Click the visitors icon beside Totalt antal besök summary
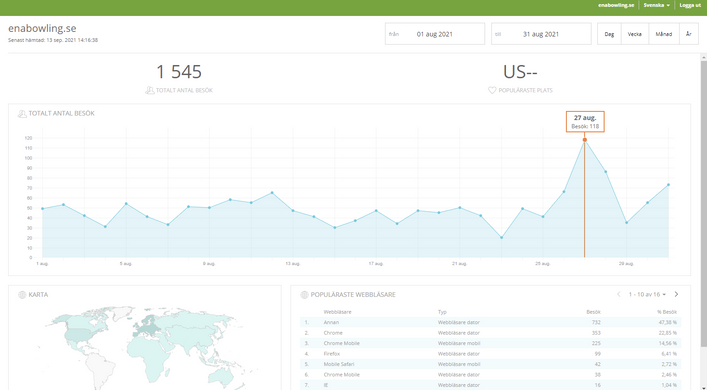Viewport: 707px width, 390px height. tap(150, 91)
